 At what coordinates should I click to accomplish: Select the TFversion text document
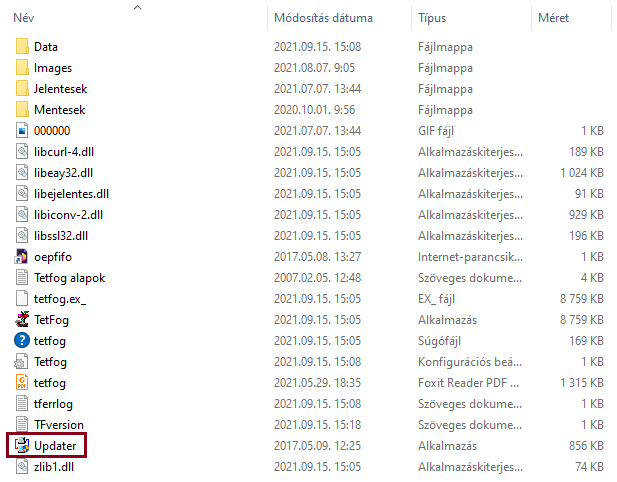tap(59, 425)
